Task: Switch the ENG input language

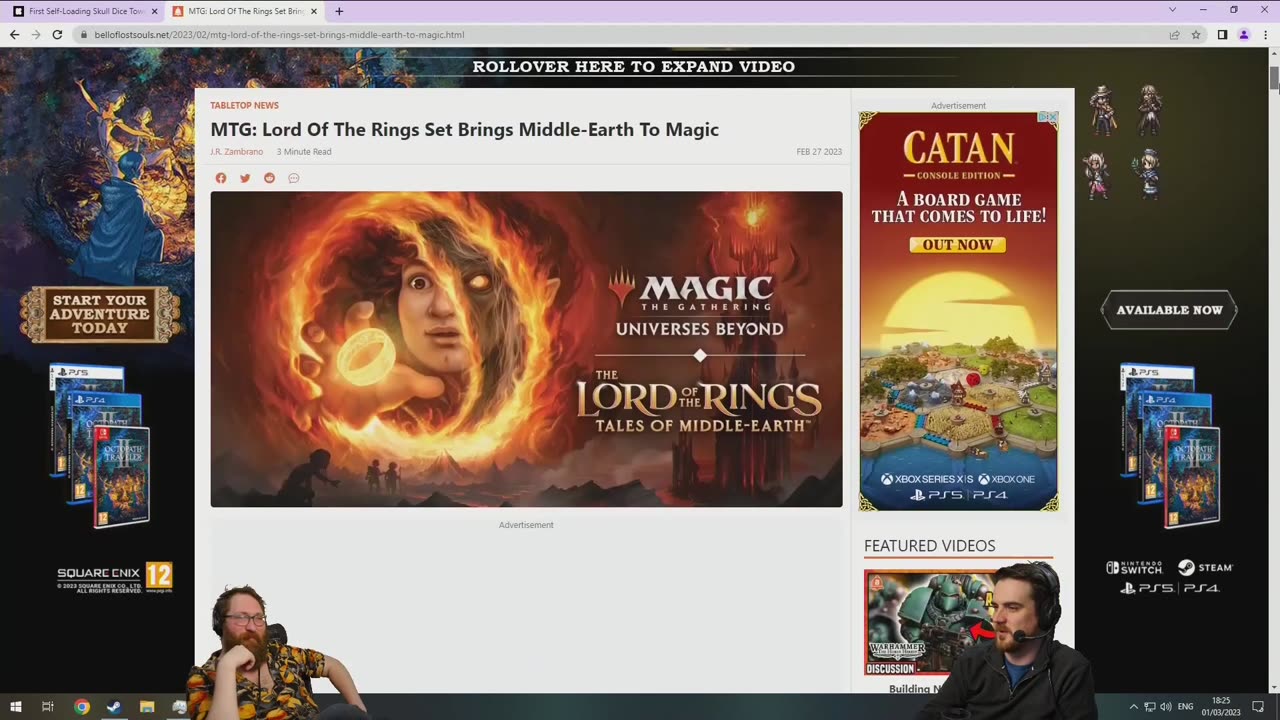Action: point(1186,707)
